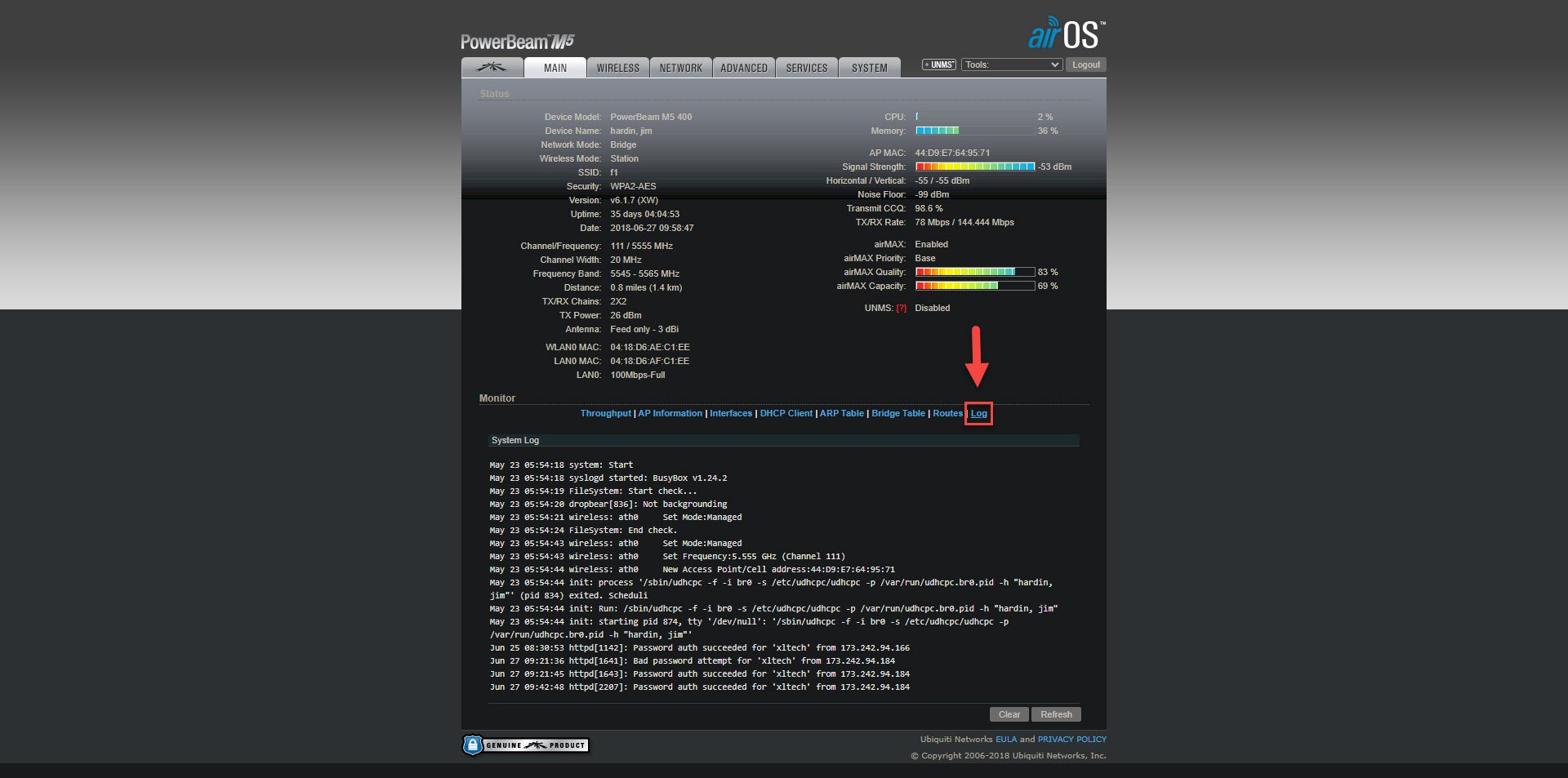
Task: Select the Services tab
Action: point(806,68)
